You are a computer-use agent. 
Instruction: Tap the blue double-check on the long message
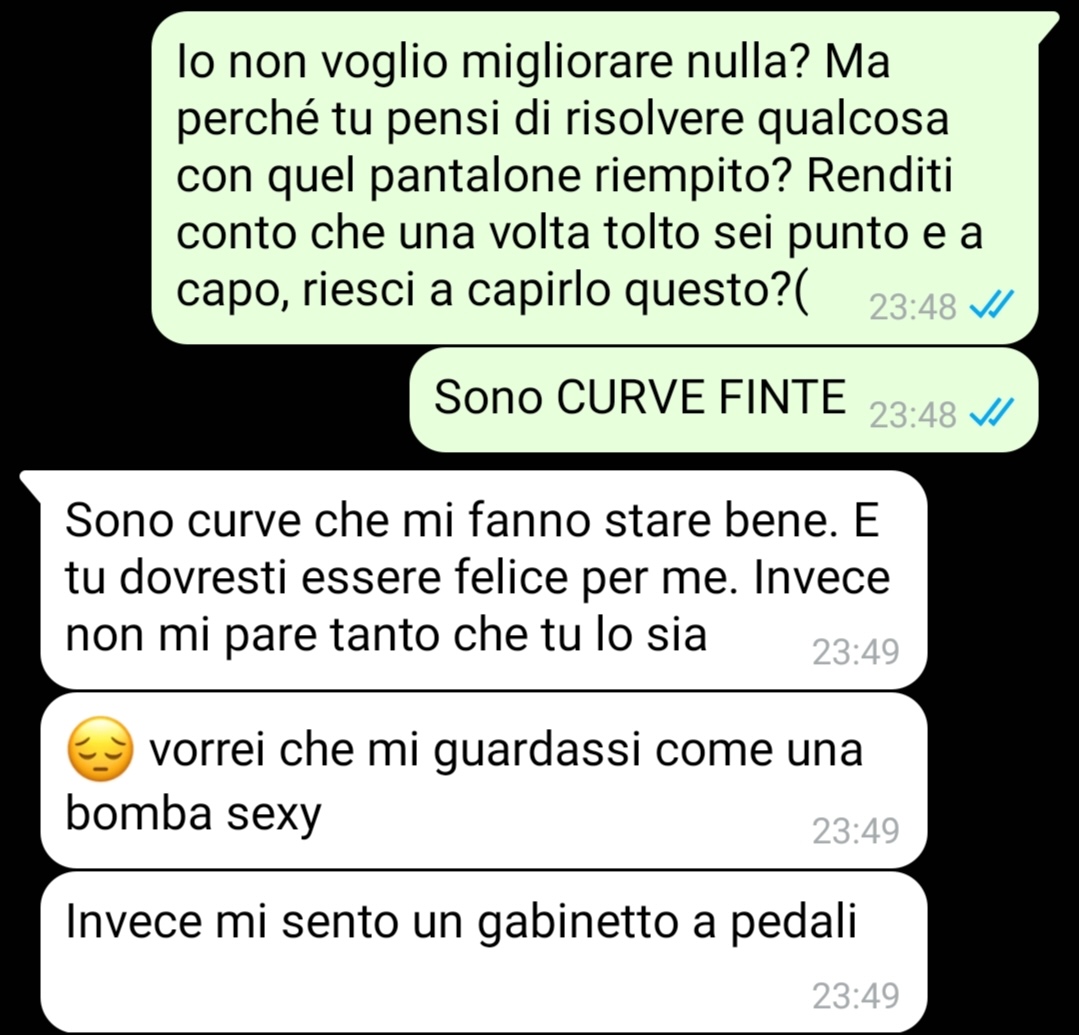coord(991,303)
